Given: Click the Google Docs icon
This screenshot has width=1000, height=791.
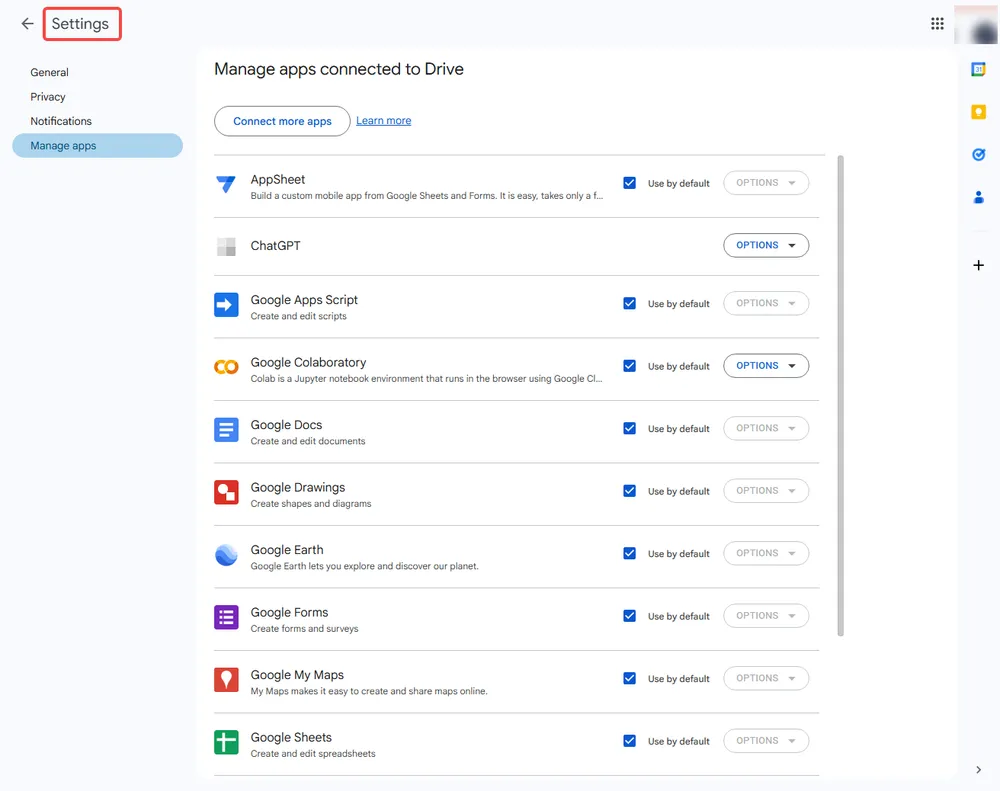Looking at the screenshot, I should (226, 430).
